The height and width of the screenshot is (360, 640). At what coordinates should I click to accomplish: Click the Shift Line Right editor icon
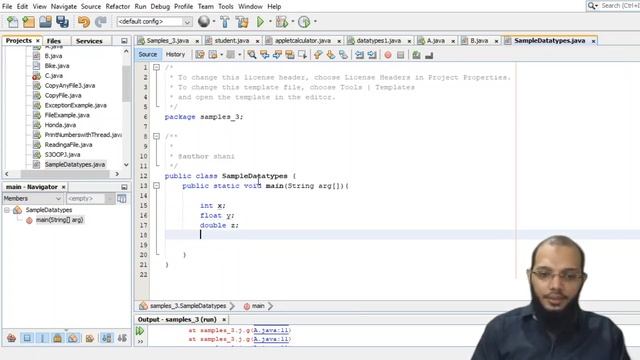tap(372, 55)
